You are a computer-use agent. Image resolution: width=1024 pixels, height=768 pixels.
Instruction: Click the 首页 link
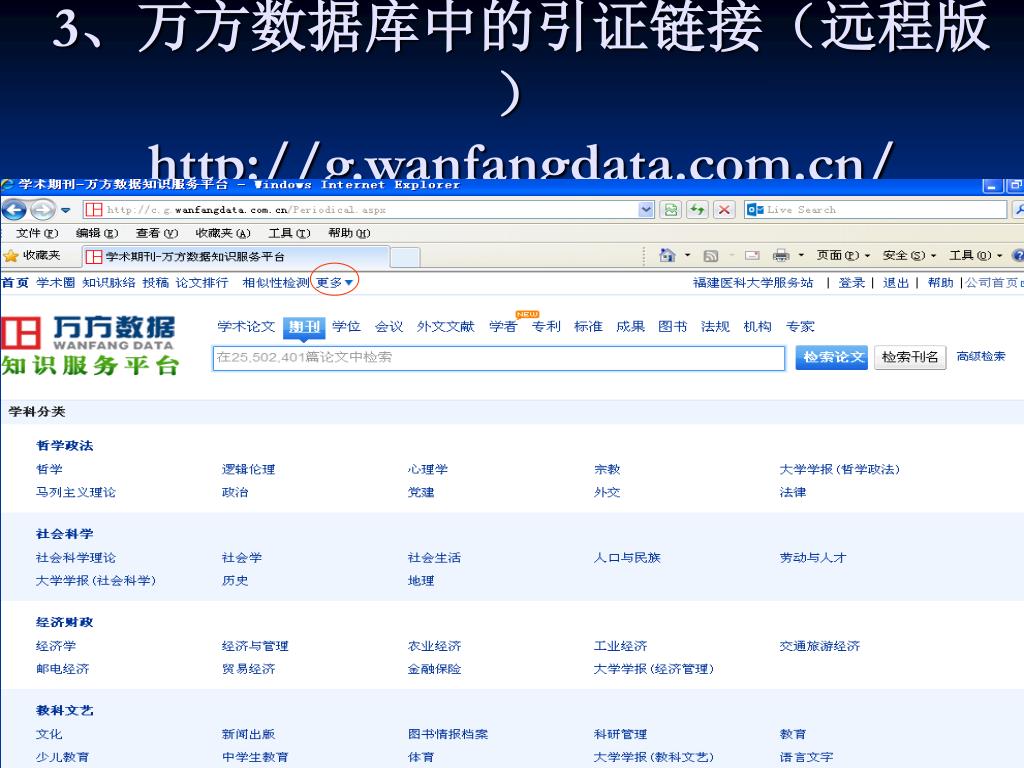tap(15, 283)
